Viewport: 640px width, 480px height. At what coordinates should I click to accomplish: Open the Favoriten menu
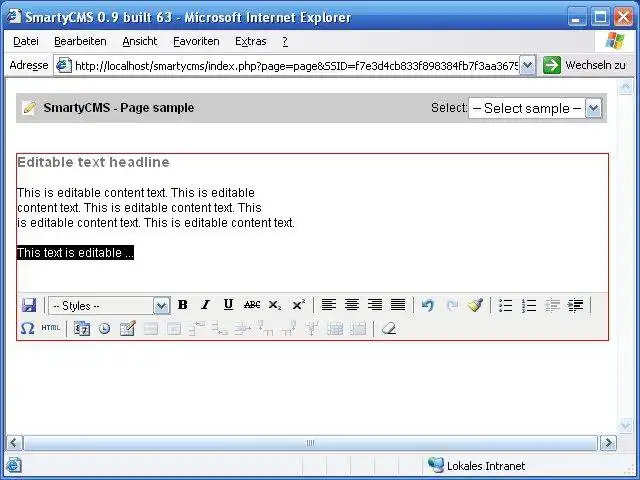point(196,41)
